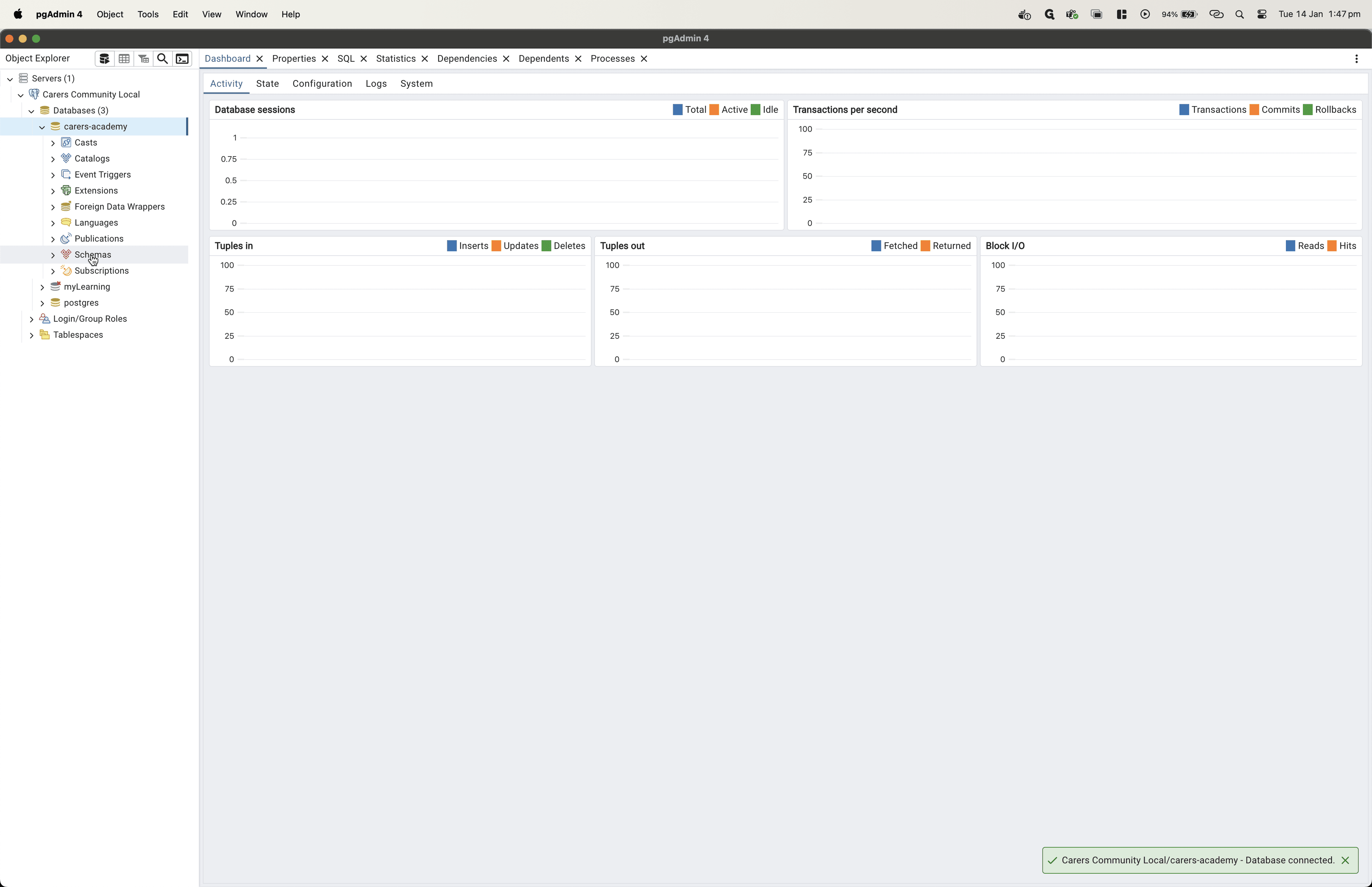Screen dimensions: 1372x887
Task: Collapse the Databases (3) node
Action: point(31,111)
